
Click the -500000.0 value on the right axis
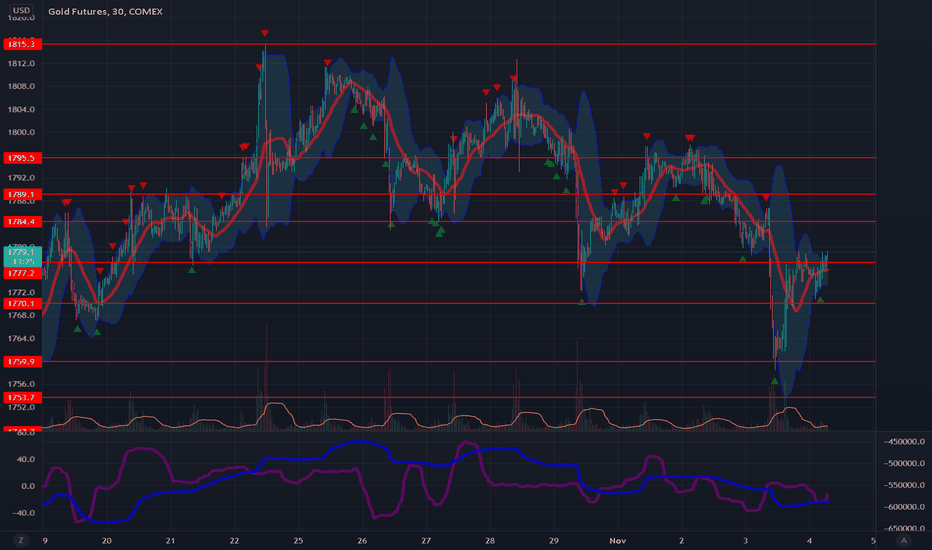(904, 463)
